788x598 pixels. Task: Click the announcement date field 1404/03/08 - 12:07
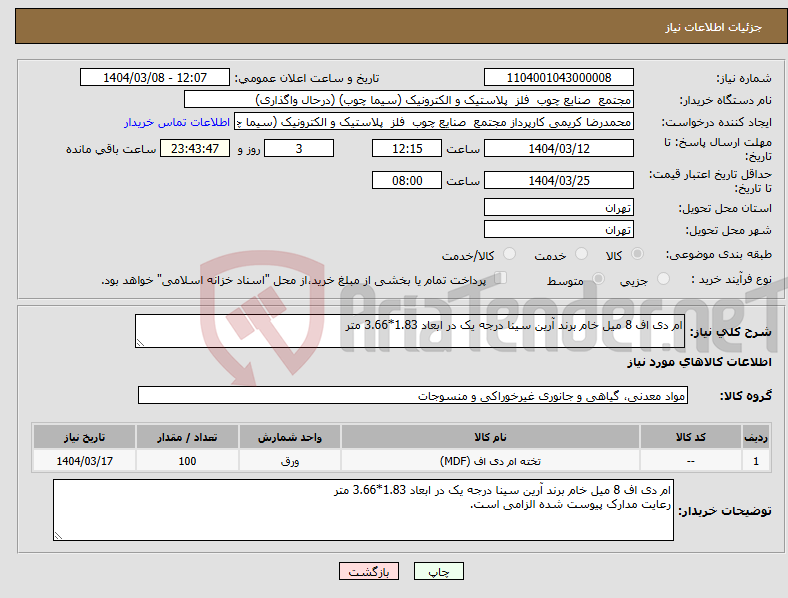pos(155,77)
